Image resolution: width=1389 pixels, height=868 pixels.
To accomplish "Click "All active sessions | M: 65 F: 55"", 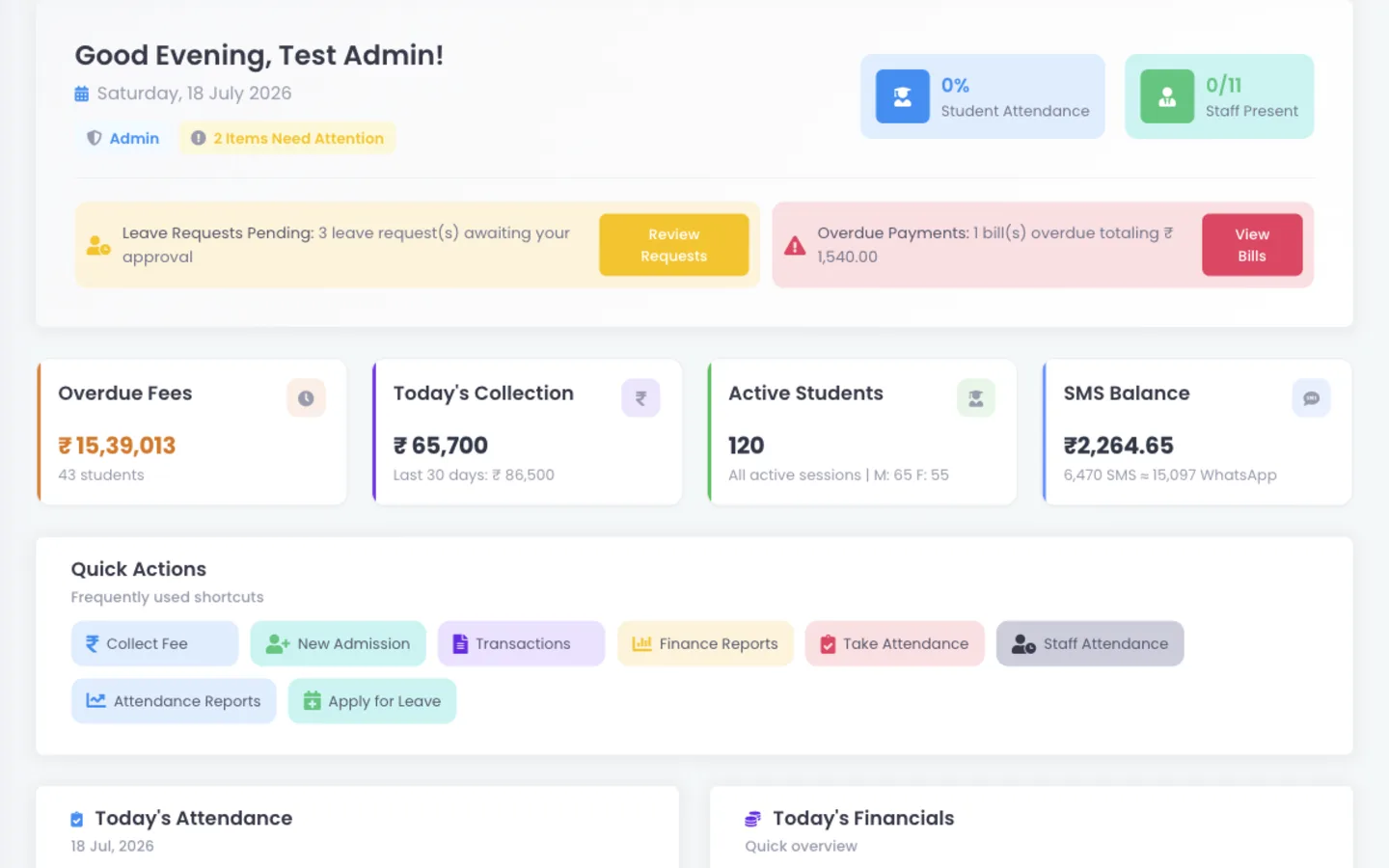I will pyautogui.click(x=838, y=475).
